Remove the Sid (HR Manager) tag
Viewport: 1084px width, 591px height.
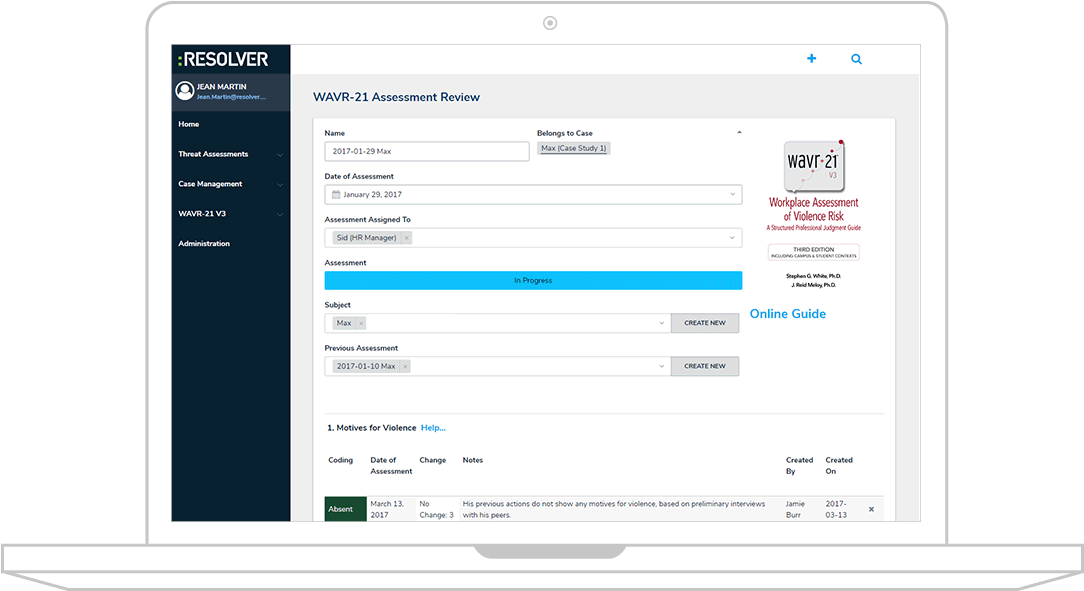(407, 238)
